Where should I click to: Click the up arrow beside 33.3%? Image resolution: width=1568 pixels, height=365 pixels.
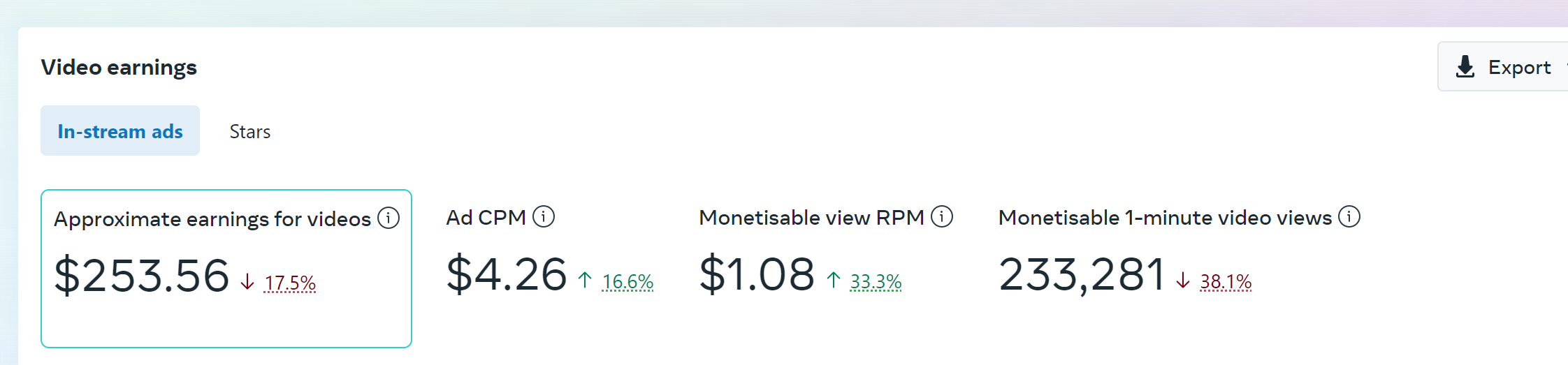tap(833, 281)
